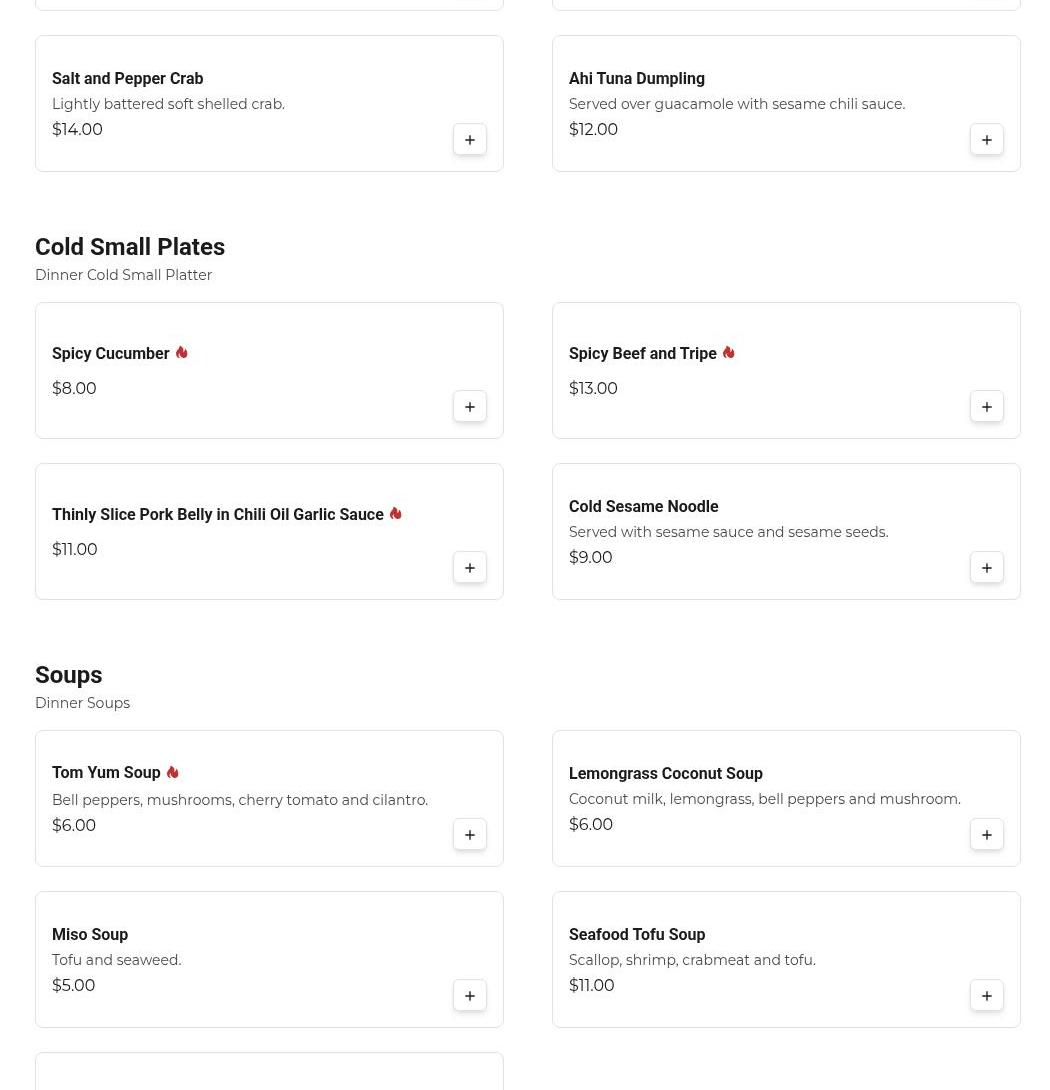Add Seafood Tofu Soup with plus icon
This screenshot has width=1050, height=1090.
(986, 996)
